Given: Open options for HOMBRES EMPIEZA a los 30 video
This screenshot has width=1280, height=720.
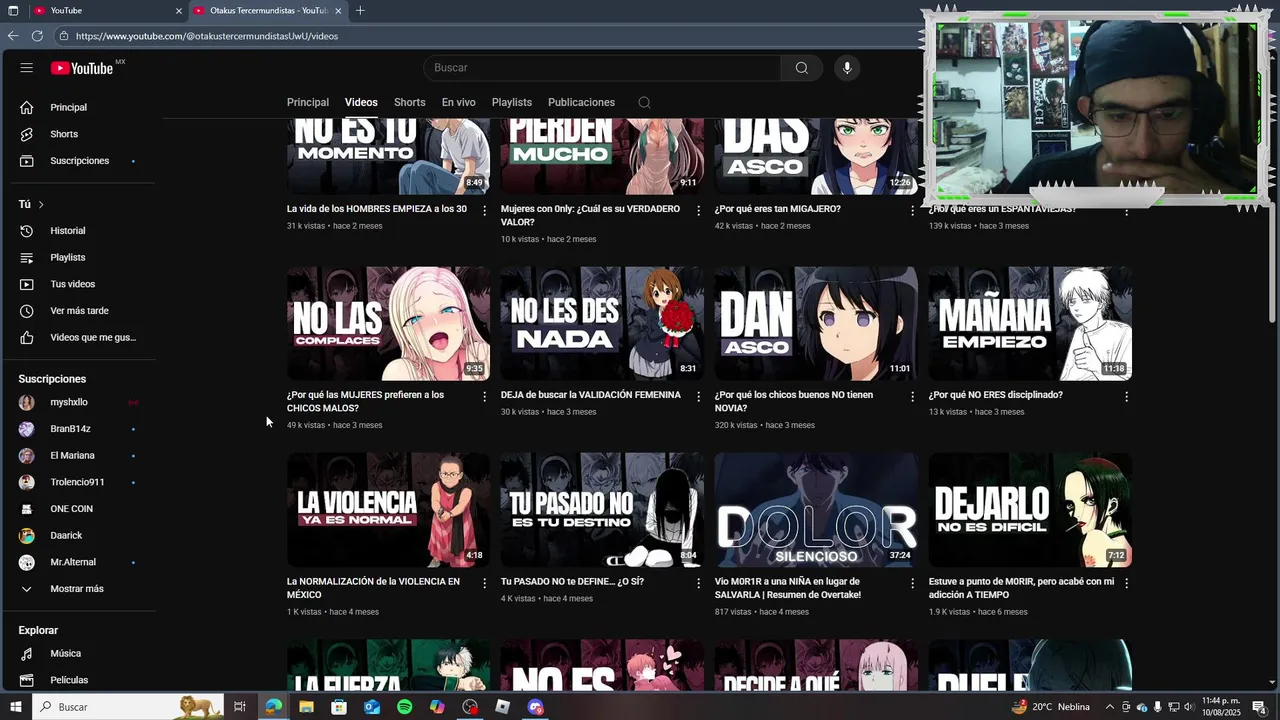Looking at the screenshot, I should [485, 211].
